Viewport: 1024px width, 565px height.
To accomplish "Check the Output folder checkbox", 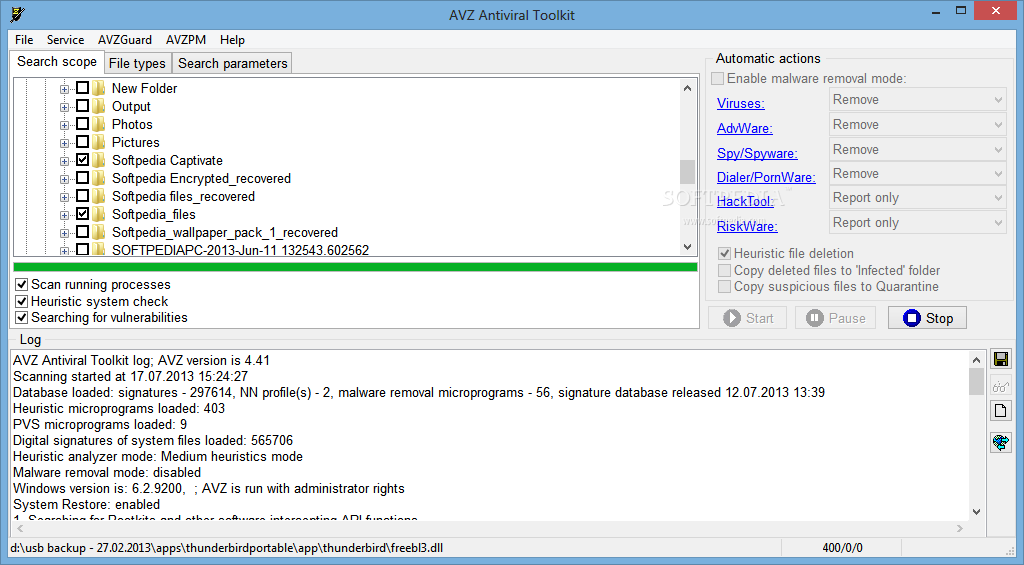I will (82, 106).
